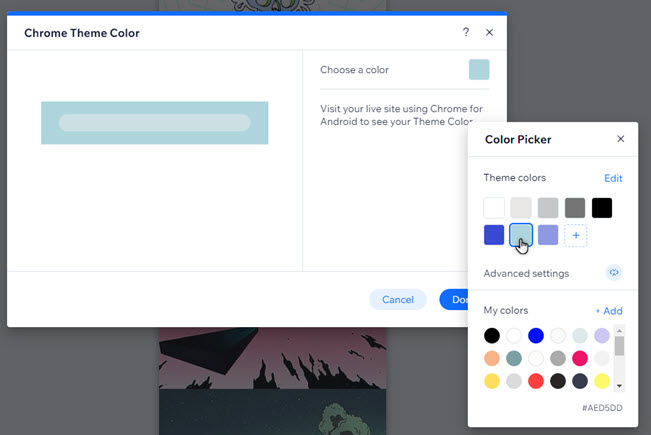This screenshot has width=651, height=435.
Task: Click Add next to My colors
Action: (609, 310)
